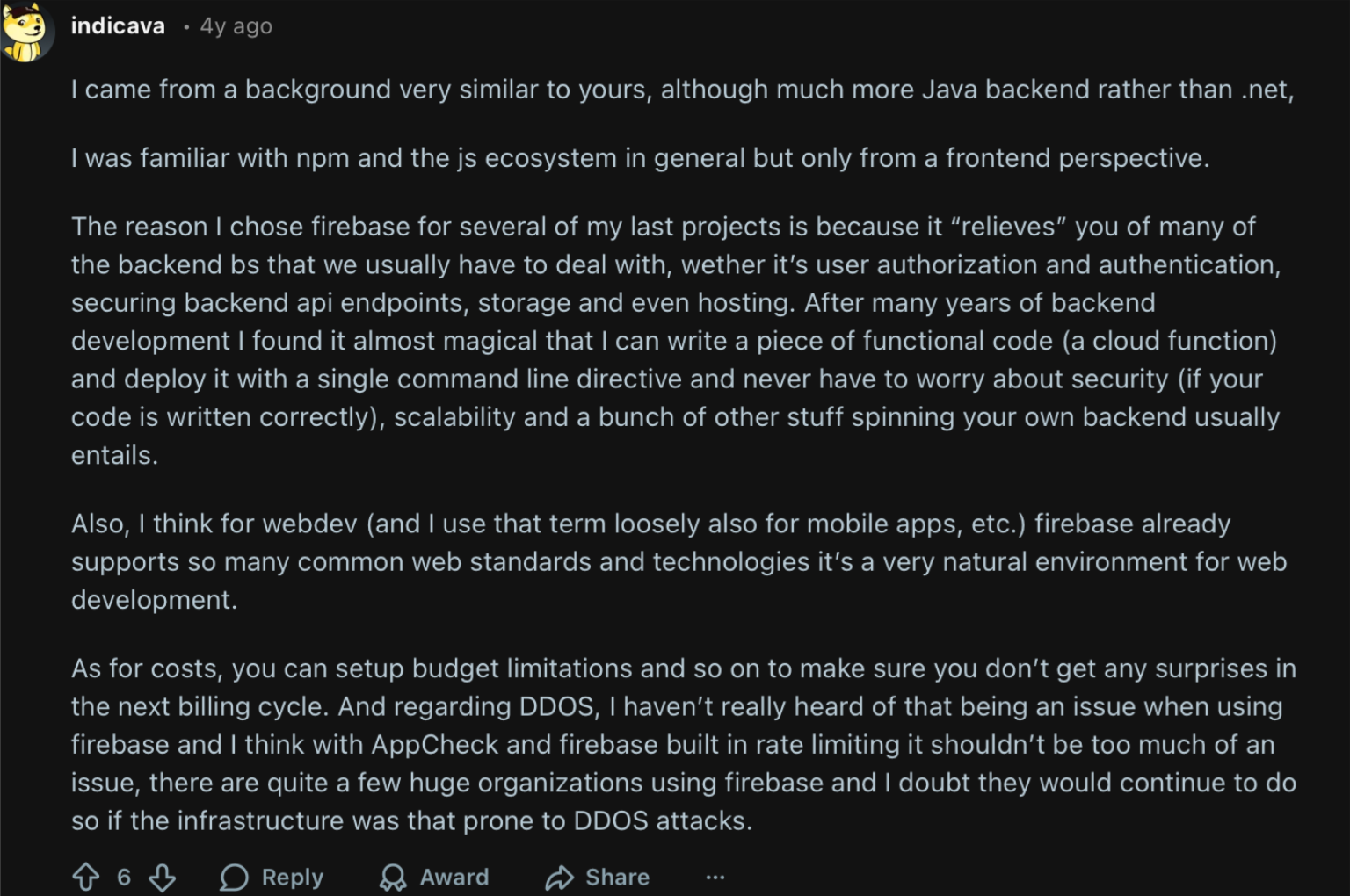Viewport: 1350px width, 896px height.
Task: Click the vote count number 6
Action: 124,877
